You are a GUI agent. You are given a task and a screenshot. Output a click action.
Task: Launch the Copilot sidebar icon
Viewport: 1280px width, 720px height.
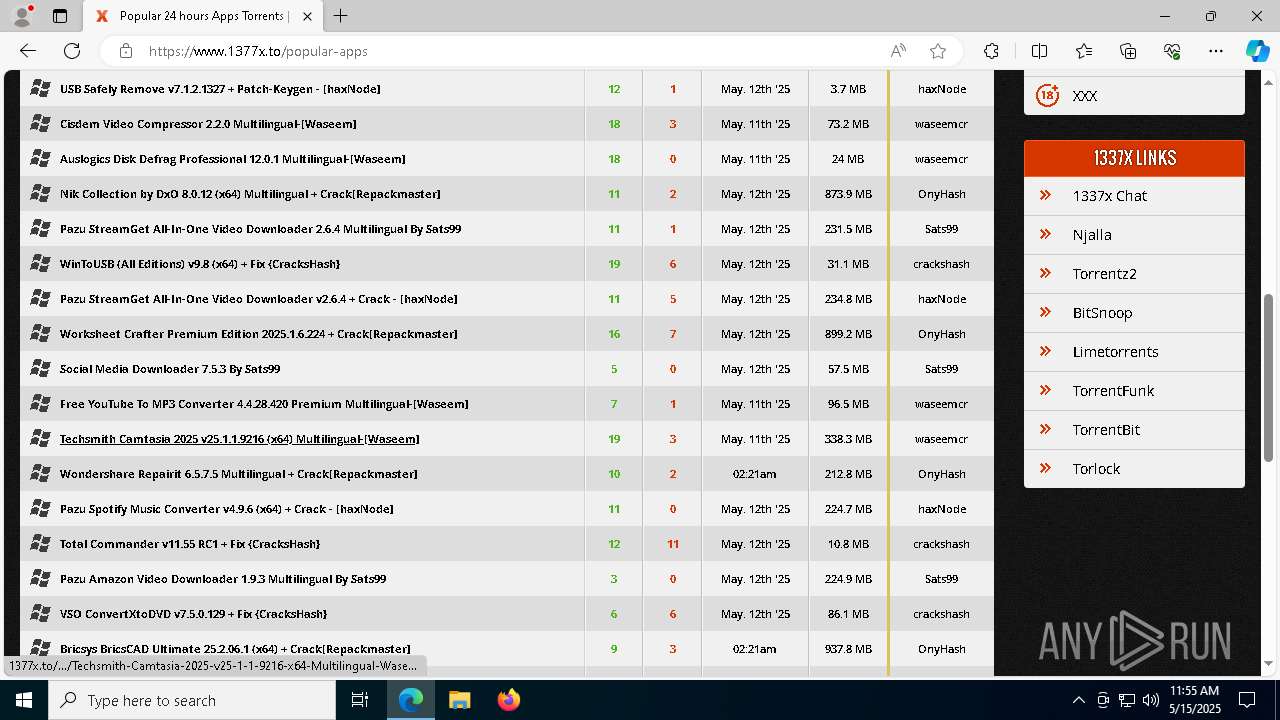coord(1257,51)
